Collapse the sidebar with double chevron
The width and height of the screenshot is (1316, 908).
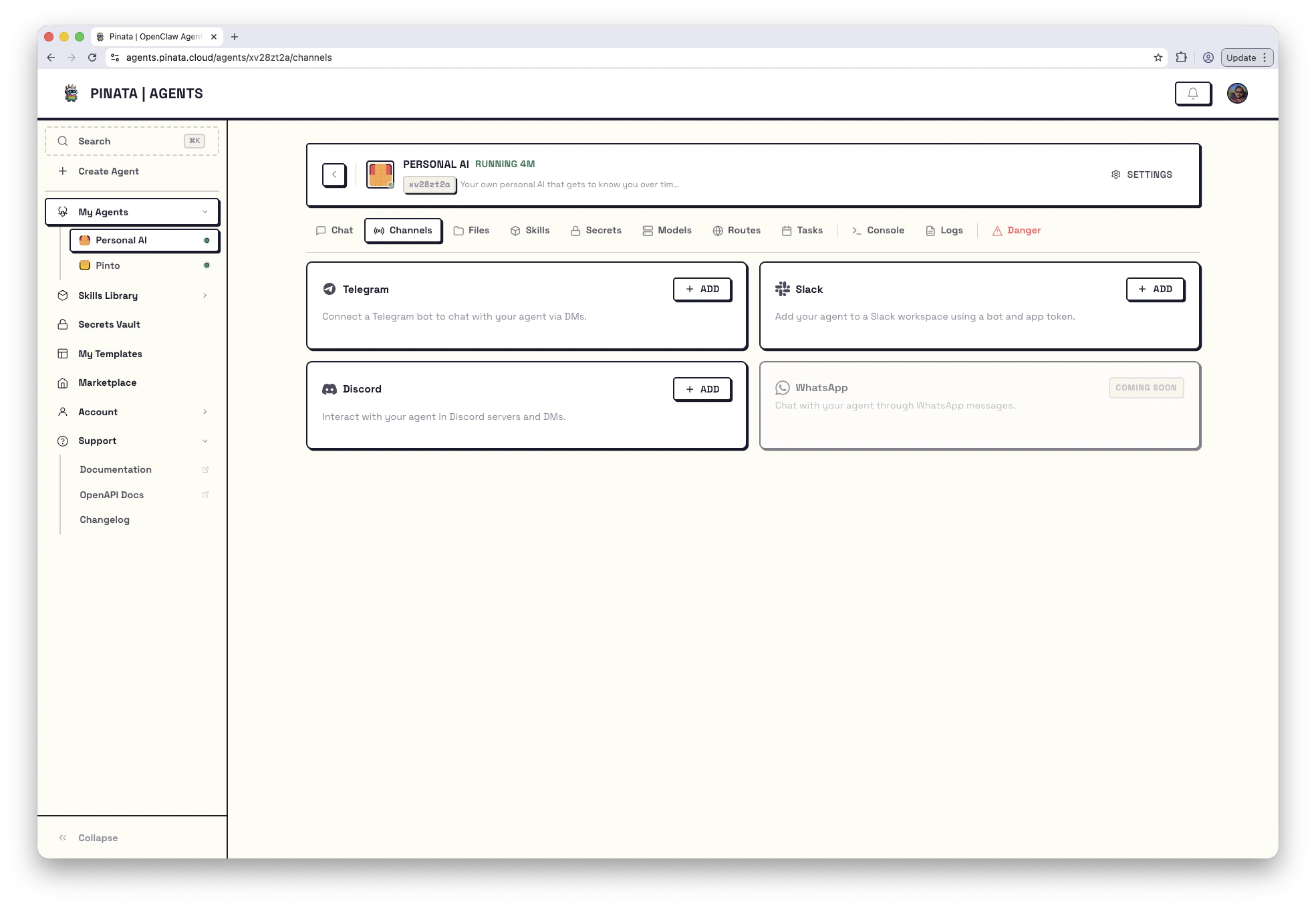coord(63,838)
